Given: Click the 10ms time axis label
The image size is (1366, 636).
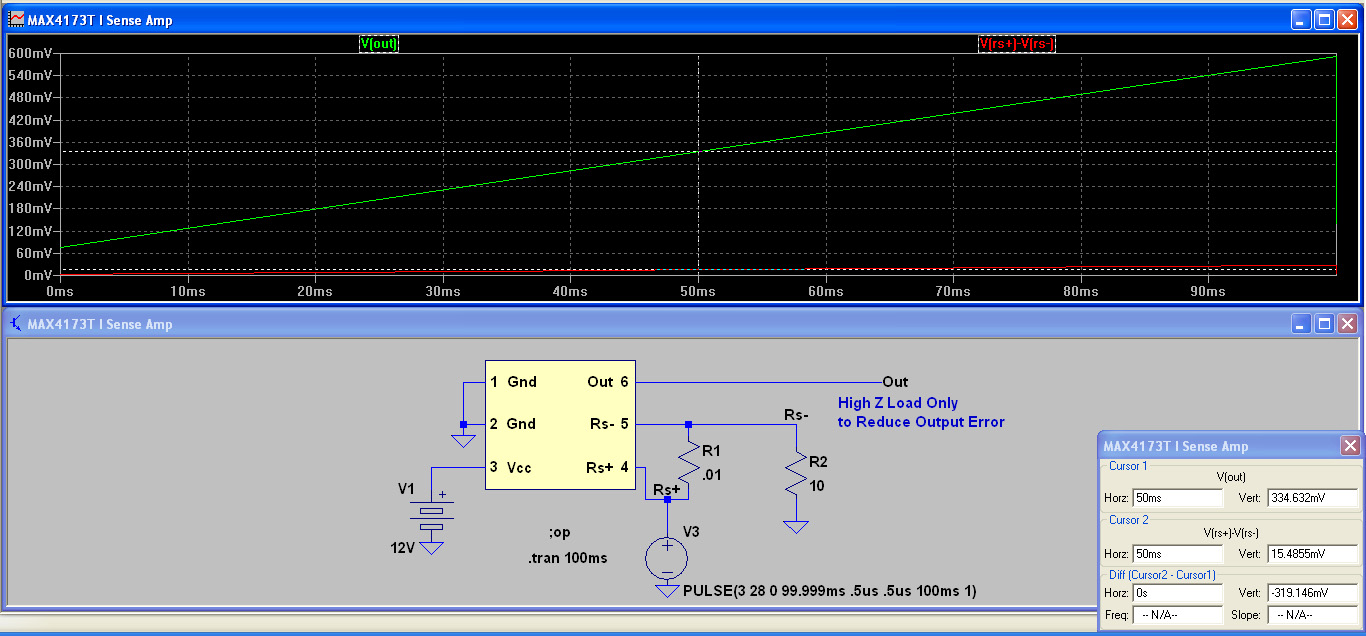Looking at the screenshot, I should pyautogui.click(x=187, y=291).
